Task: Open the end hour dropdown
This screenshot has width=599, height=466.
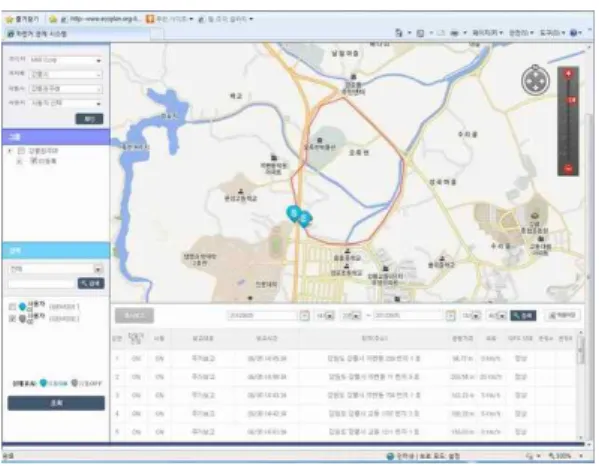Action: click(471, 316)
